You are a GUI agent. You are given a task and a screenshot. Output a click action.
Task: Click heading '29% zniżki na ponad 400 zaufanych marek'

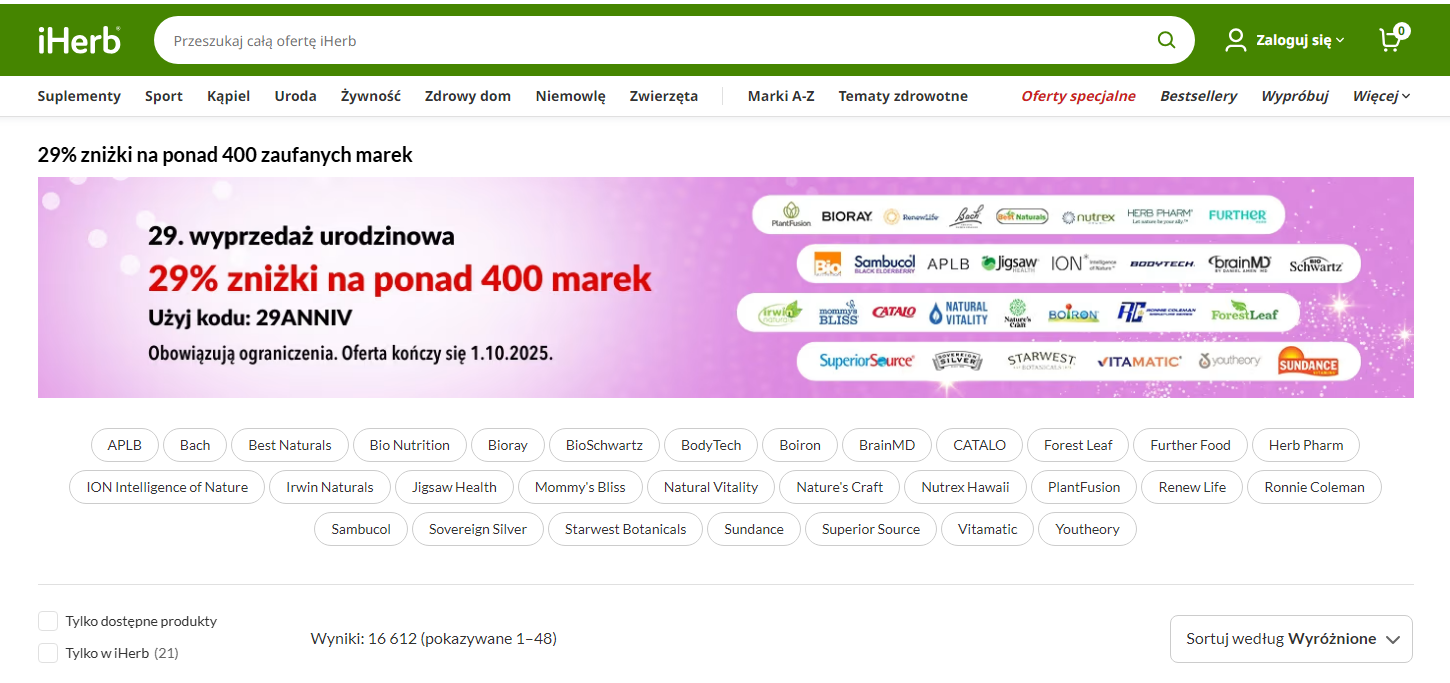click(x=225, y=155)
